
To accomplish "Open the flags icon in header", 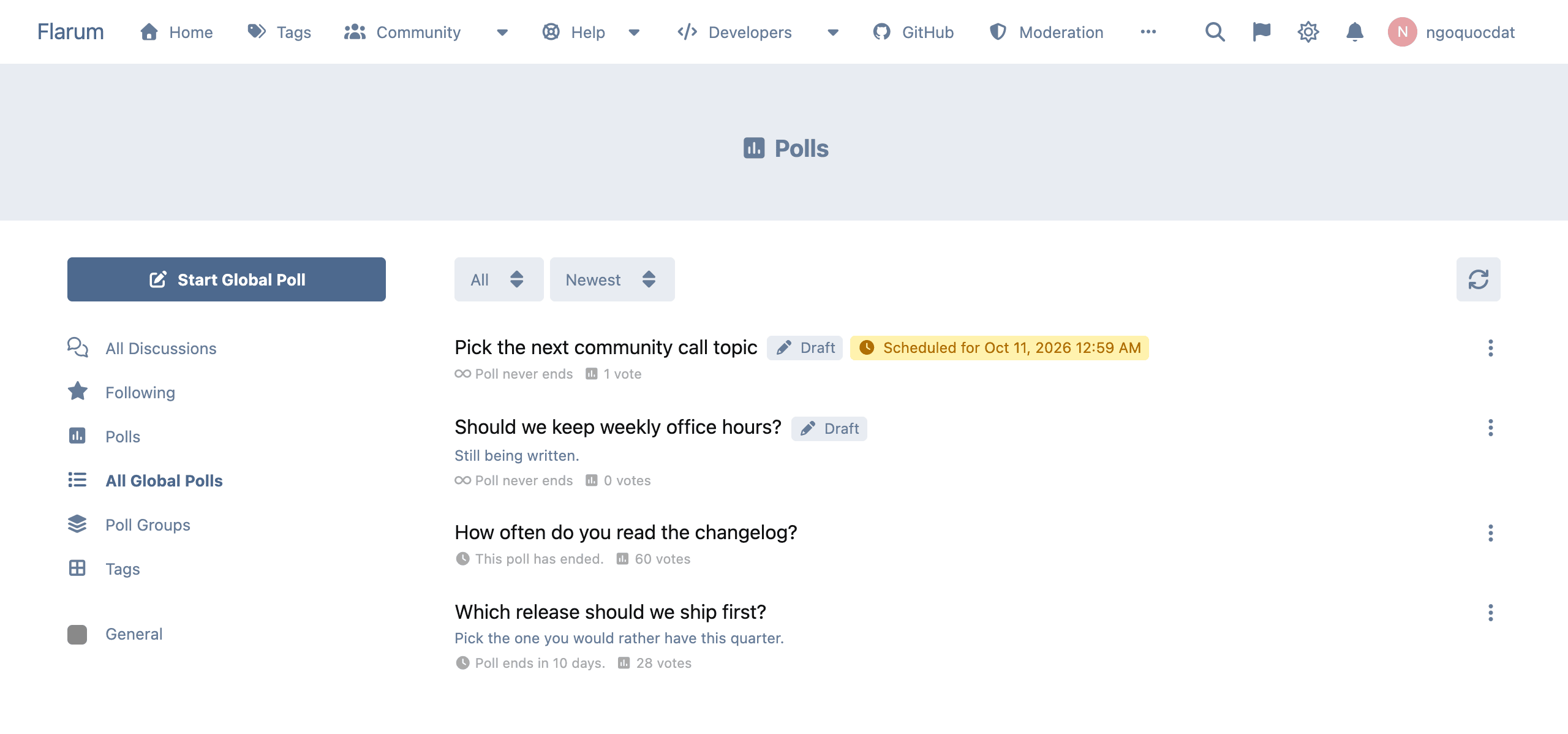I will [x=1261, y=32].
